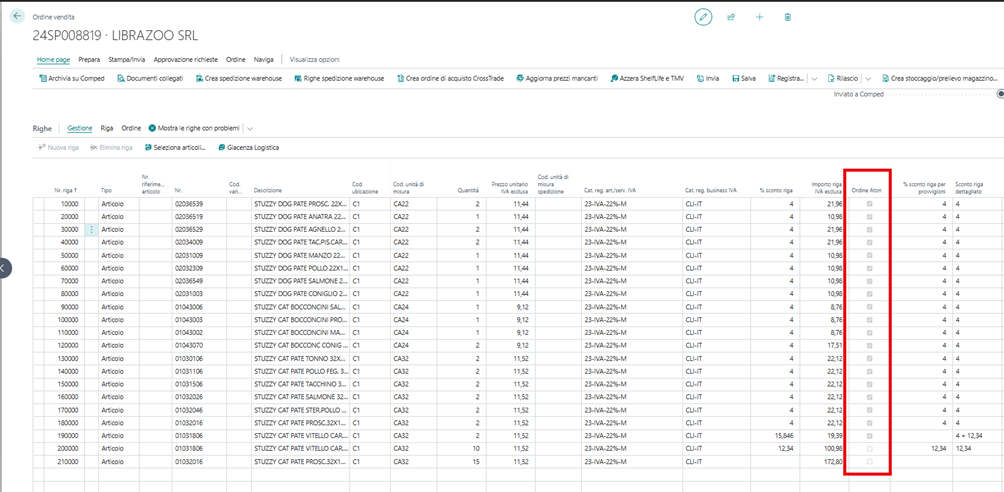Toggle Ordine Aton checkbox for row 10000

point(869,204)
